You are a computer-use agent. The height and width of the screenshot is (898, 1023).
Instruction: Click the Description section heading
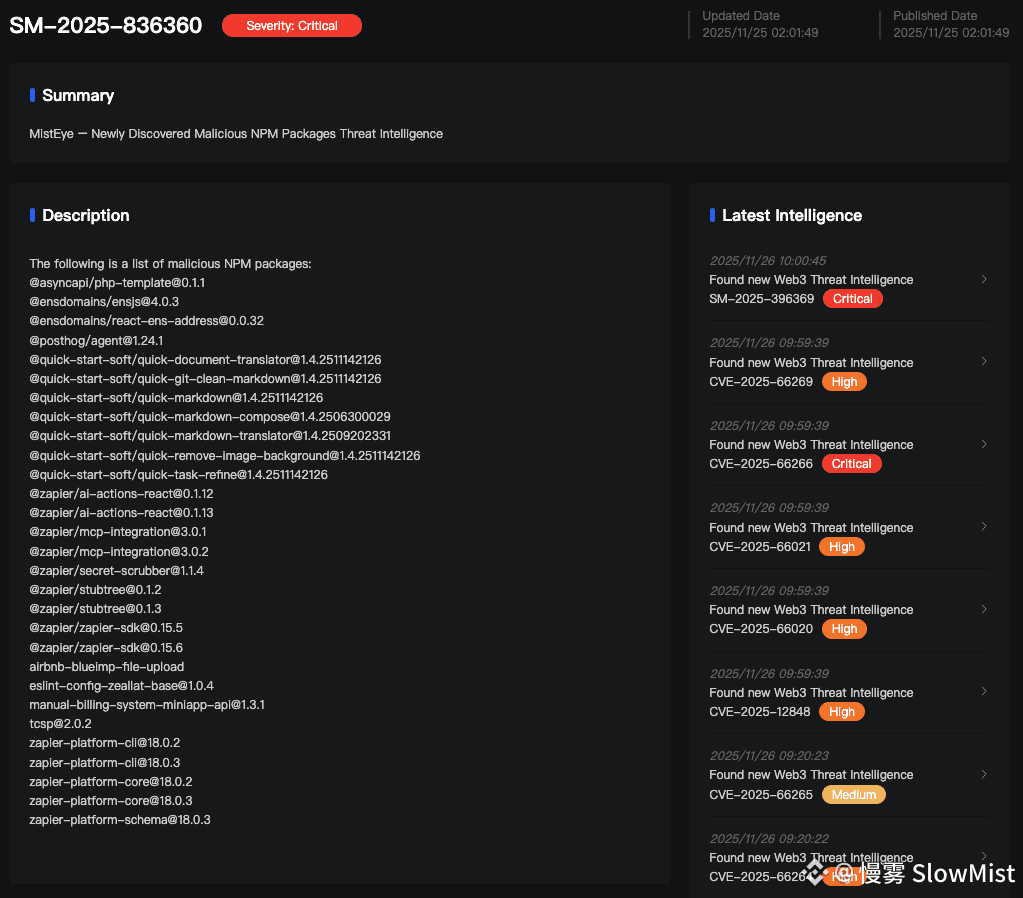click(x=85, y=215)
